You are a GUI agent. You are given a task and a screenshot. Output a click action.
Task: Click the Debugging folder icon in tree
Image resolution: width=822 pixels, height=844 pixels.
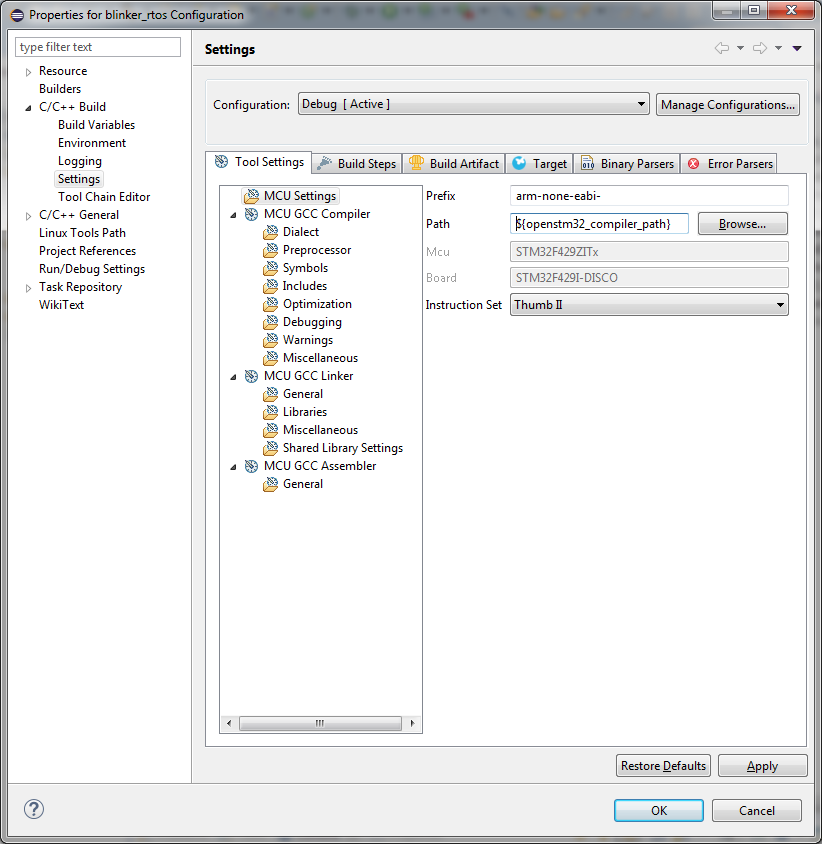point(270,322)
